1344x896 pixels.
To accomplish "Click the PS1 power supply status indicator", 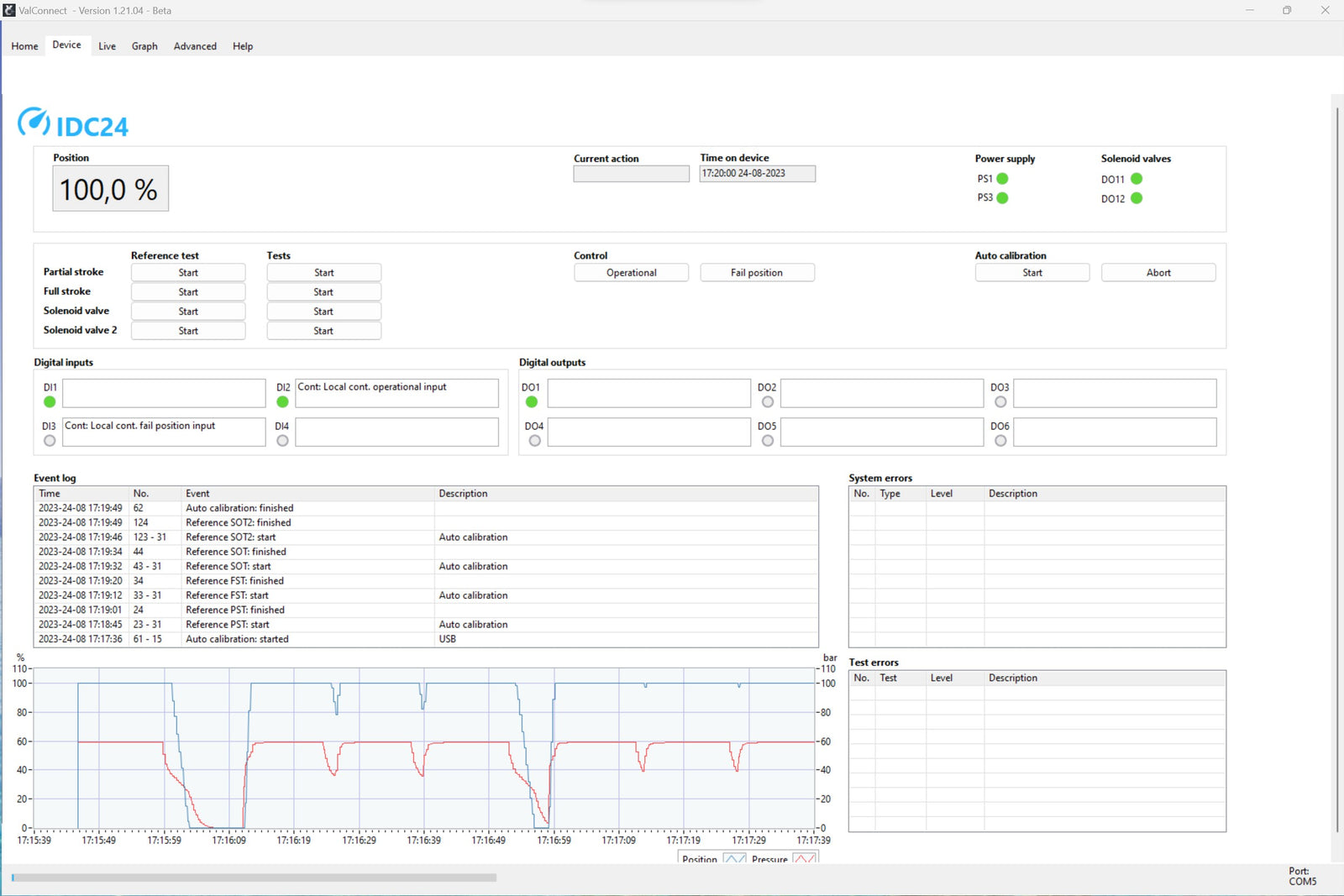I will (1004, 178).
